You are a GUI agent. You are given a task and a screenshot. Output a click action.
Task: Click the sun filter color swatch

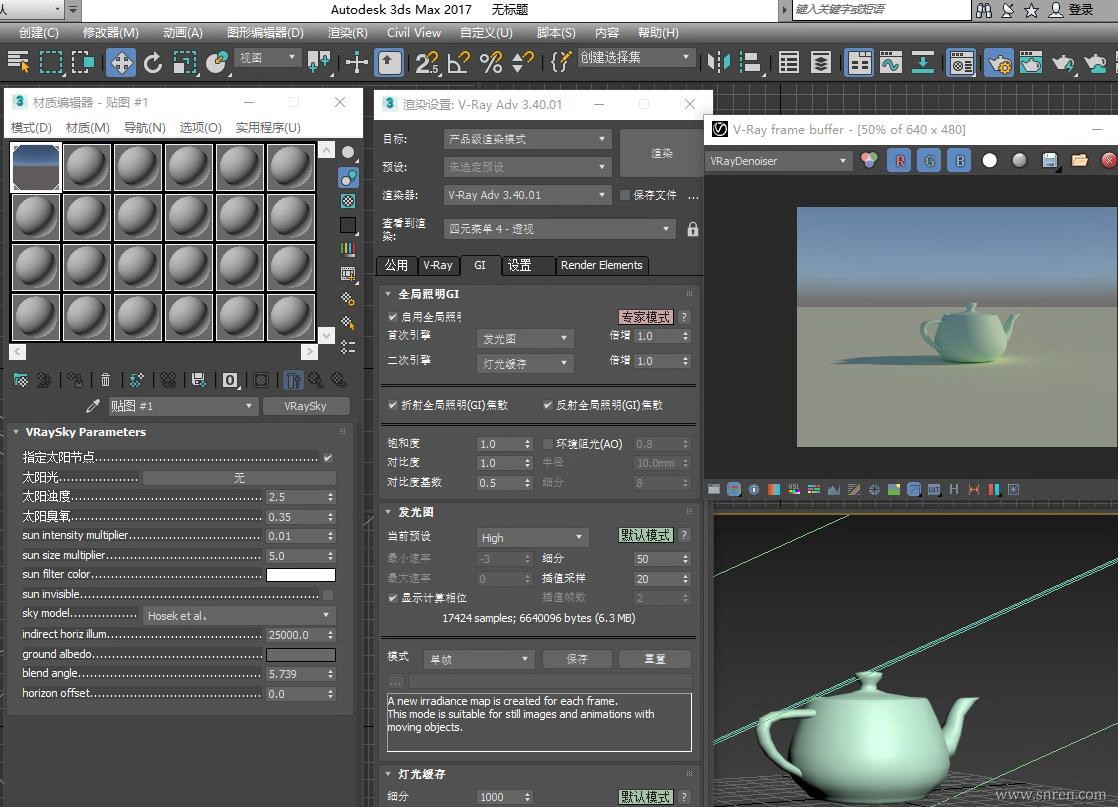[x=300, y=575]
